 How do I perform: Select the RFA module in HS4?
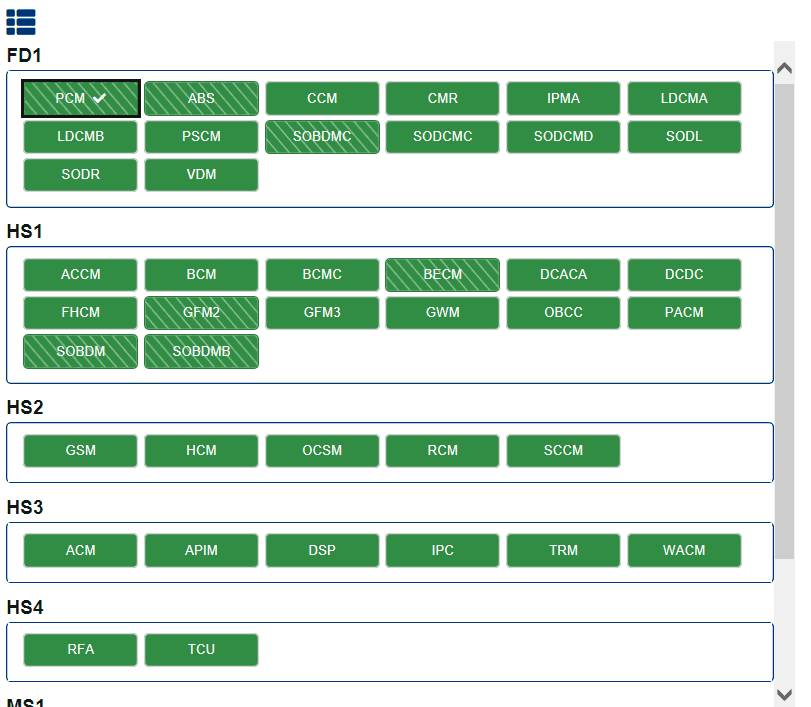tap(81, 649)
